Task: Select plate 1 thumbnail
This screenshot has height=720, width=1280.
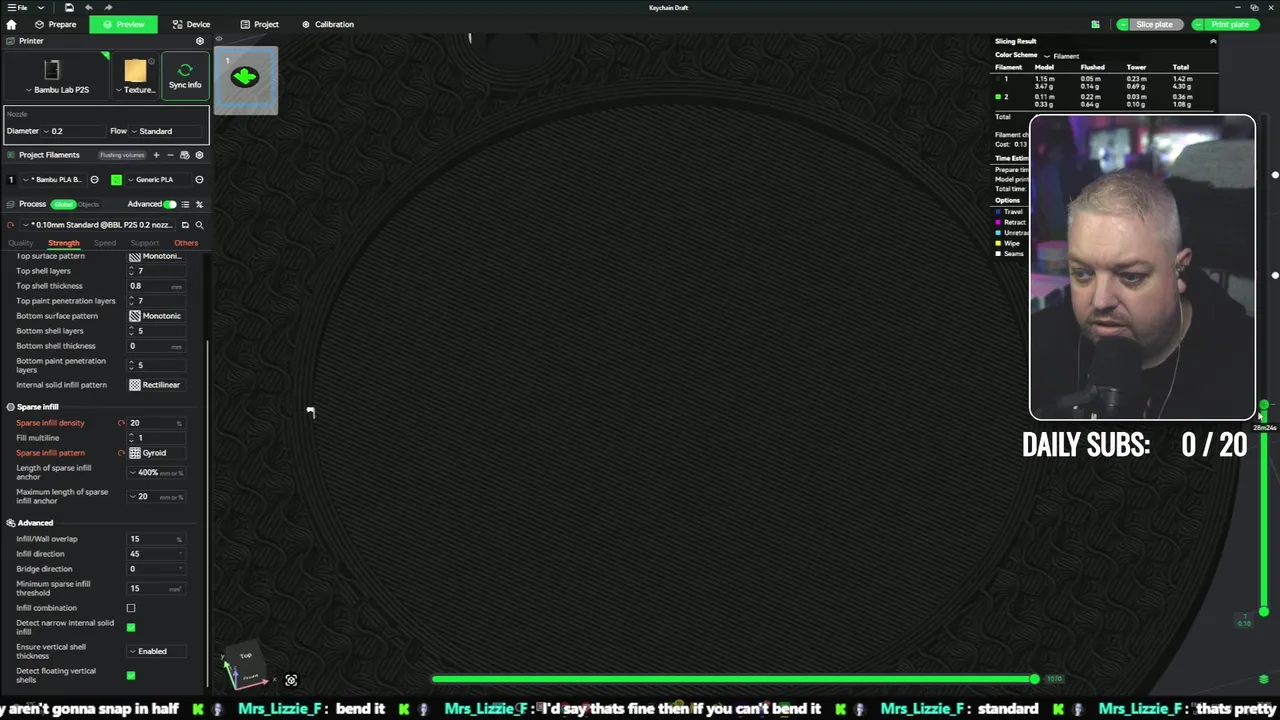Action: tap(246, 79)
